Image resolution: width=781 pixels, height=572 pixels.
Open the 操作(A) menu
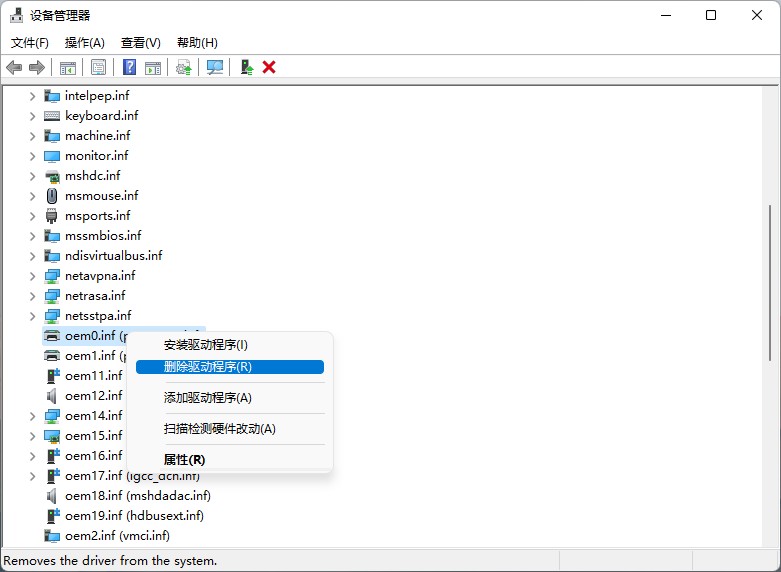coord(85,43)
